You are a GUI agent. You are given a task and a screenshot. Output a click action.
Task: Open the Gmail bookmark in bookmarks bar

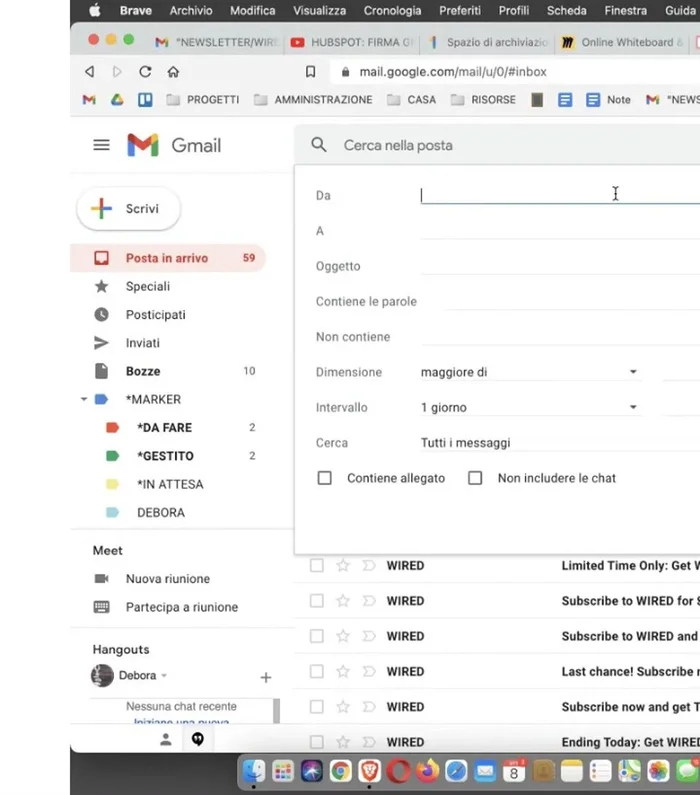[x=89, y=100]
